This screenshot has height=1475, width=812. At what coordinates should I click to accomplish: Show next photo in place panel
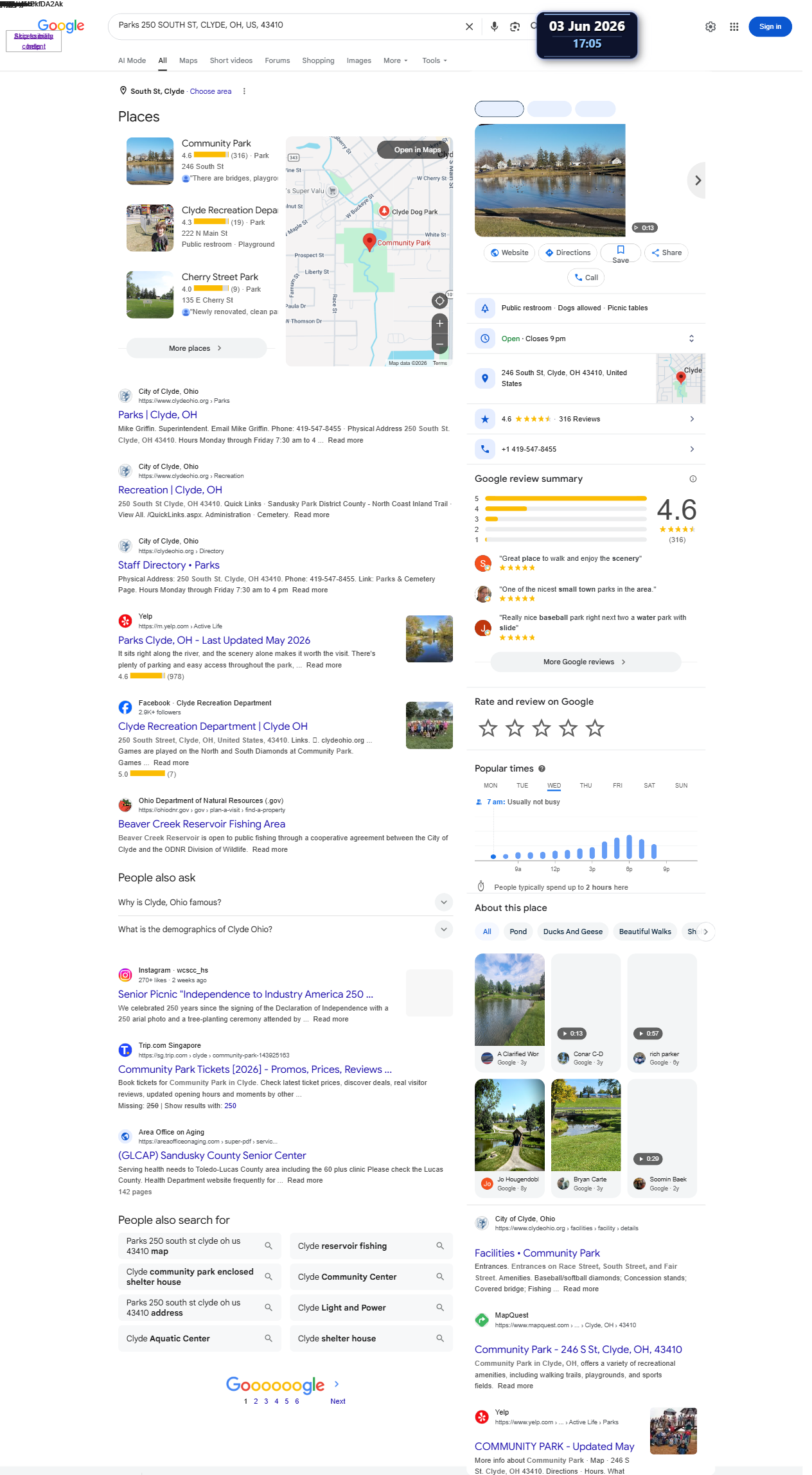(698, 181)
